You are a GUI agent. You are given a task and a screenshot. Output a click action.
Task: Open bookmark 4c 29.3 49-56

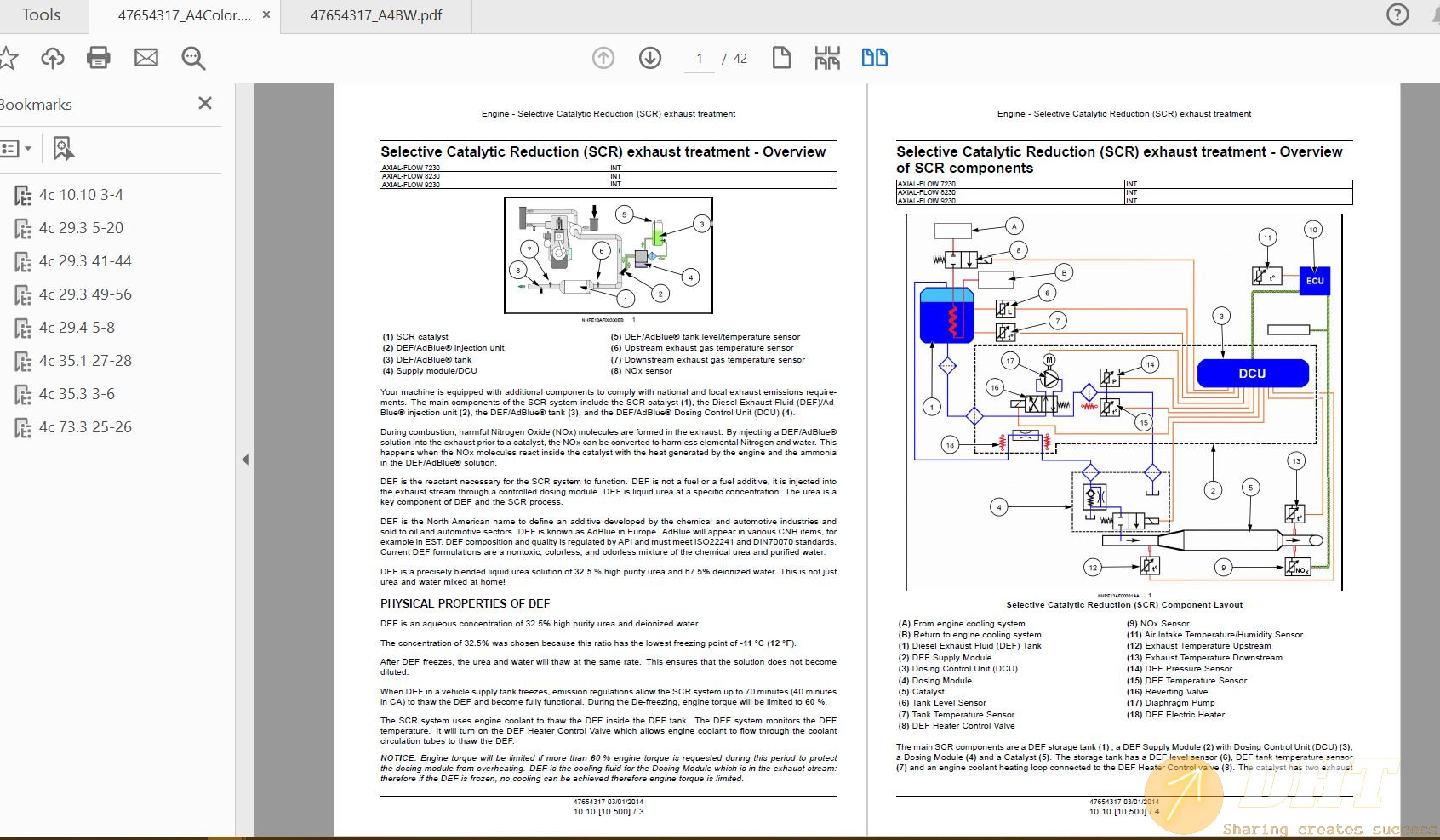(85, 294)
